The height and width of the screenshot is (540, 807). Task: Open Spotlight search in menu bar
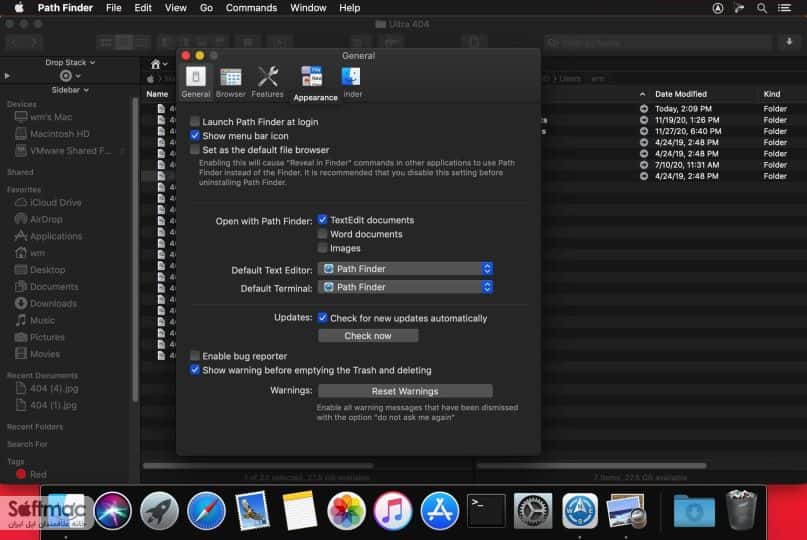762,8
